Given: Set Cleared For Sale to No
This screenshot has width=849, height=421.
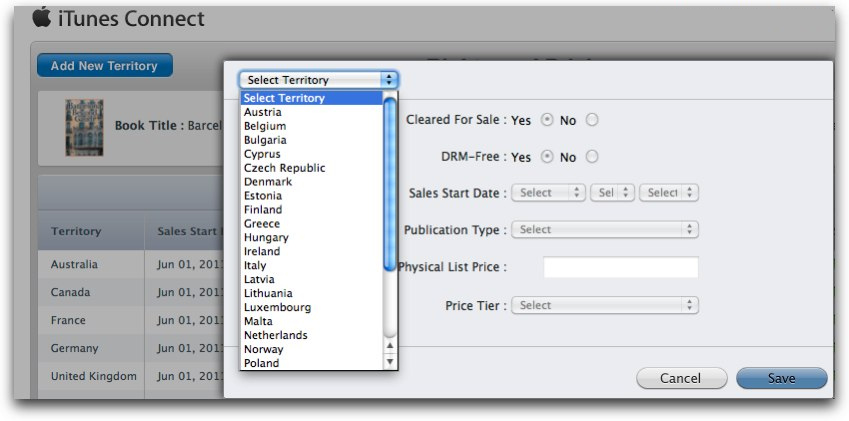Looking at the screenshot, I should [592, 120].
